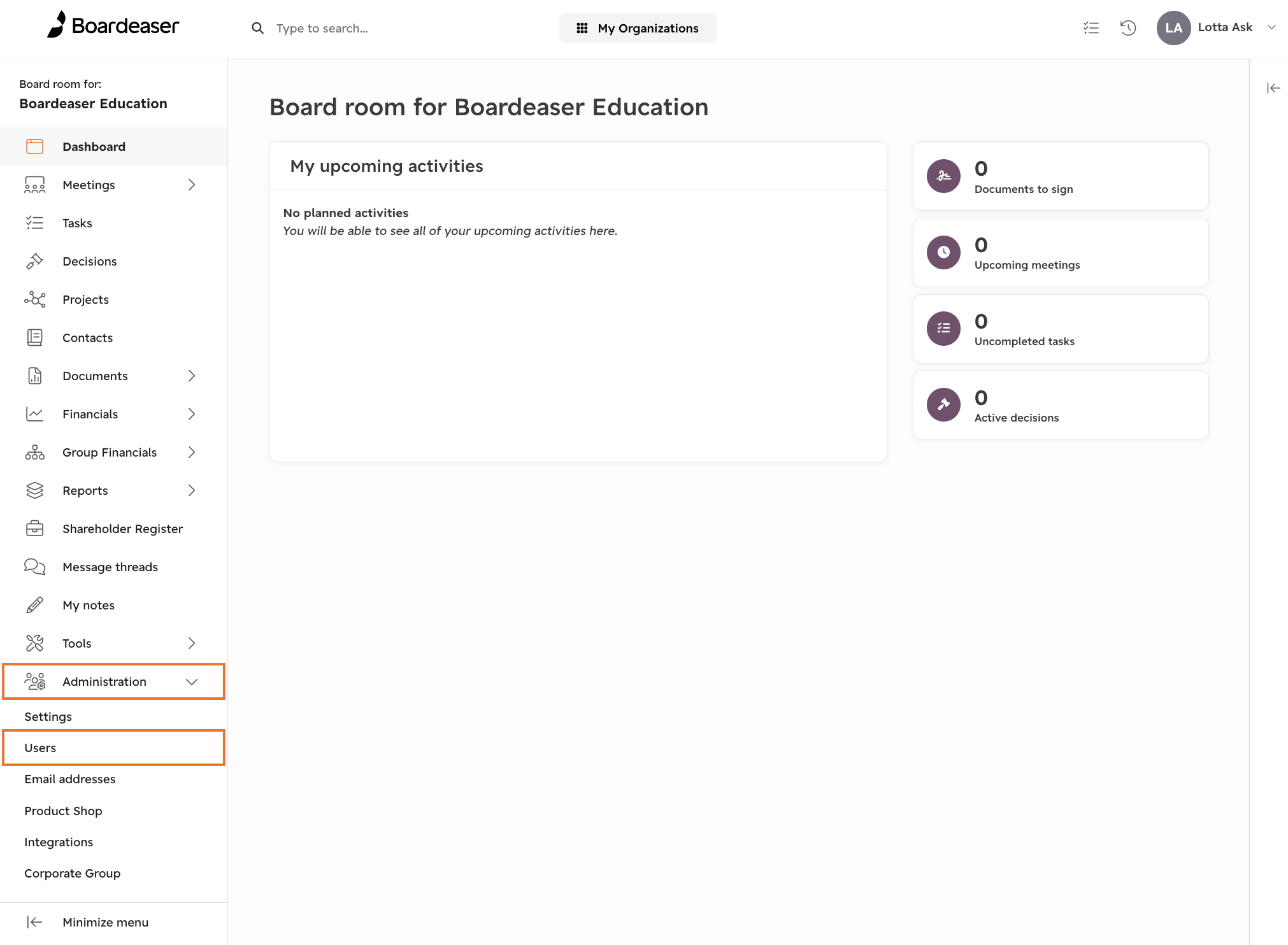The height and width of the screenshot is (945, 1288).
Task: Click the Documents file icon
Action: [x=34, y=376]
